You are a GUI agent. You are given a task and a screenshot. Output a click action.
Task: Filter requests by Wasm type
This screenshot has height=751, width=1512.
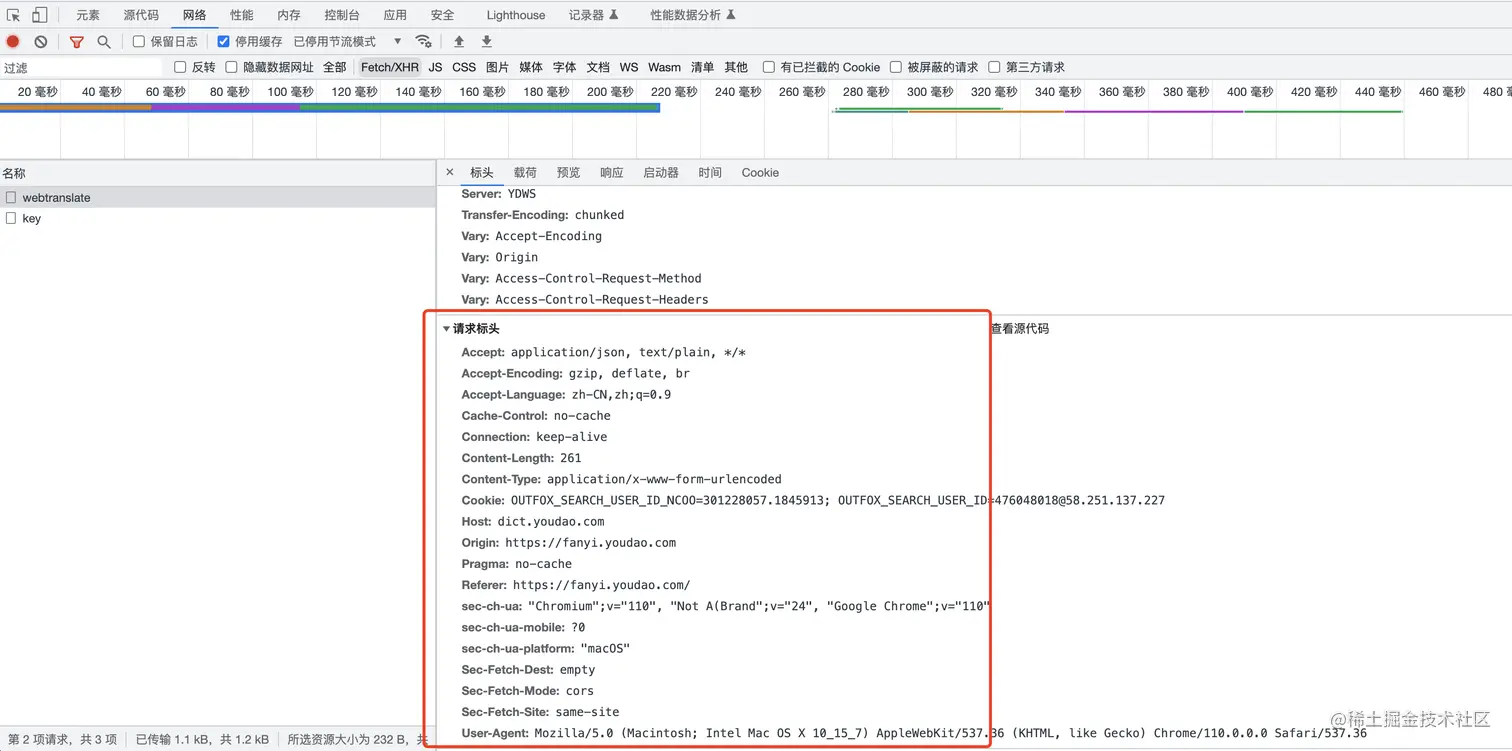click(664, 67)
